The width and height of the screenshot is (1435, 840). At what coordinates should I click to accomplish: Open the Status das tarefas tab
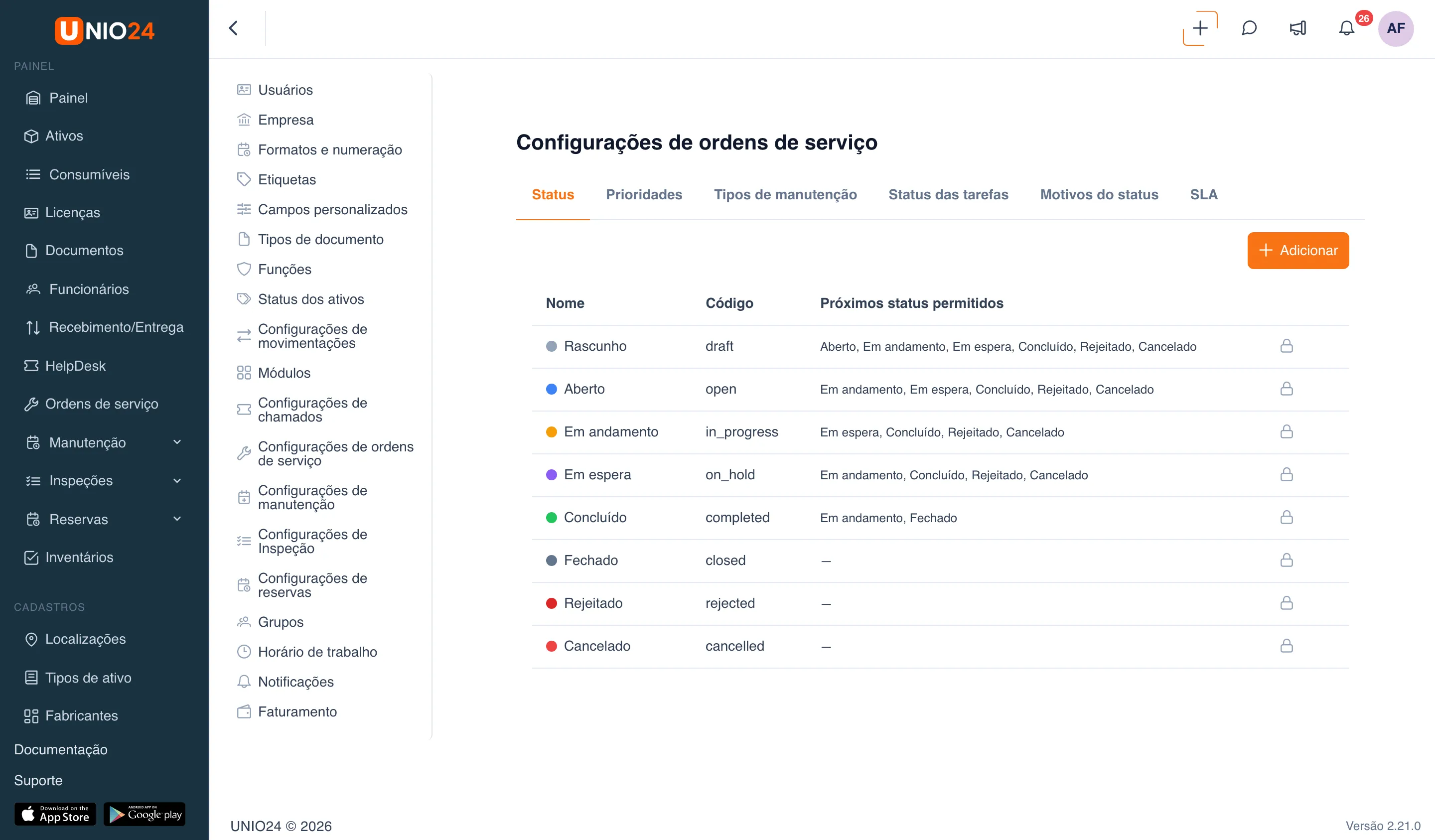click(948, 195)
